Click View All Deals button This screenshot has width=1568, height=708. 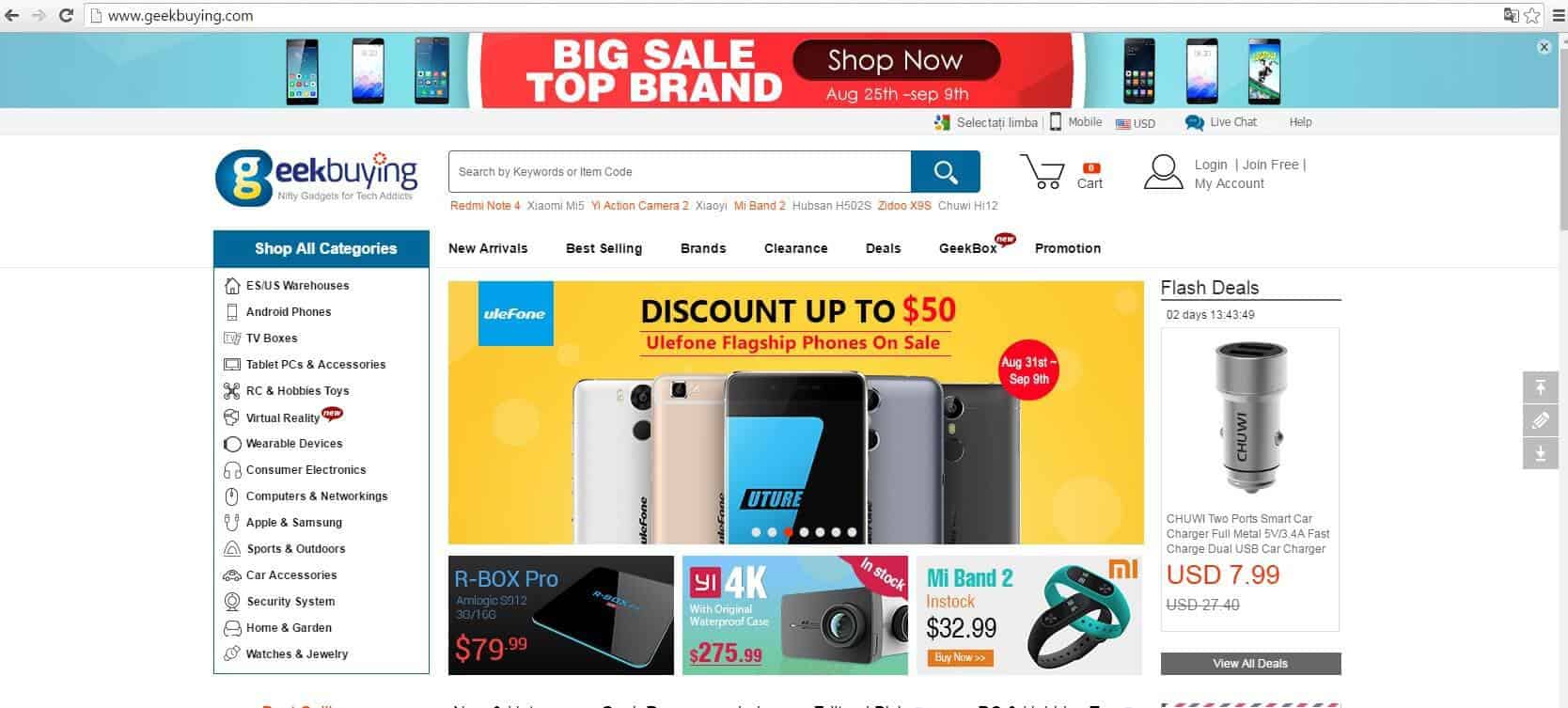(x=1250, y=663)
